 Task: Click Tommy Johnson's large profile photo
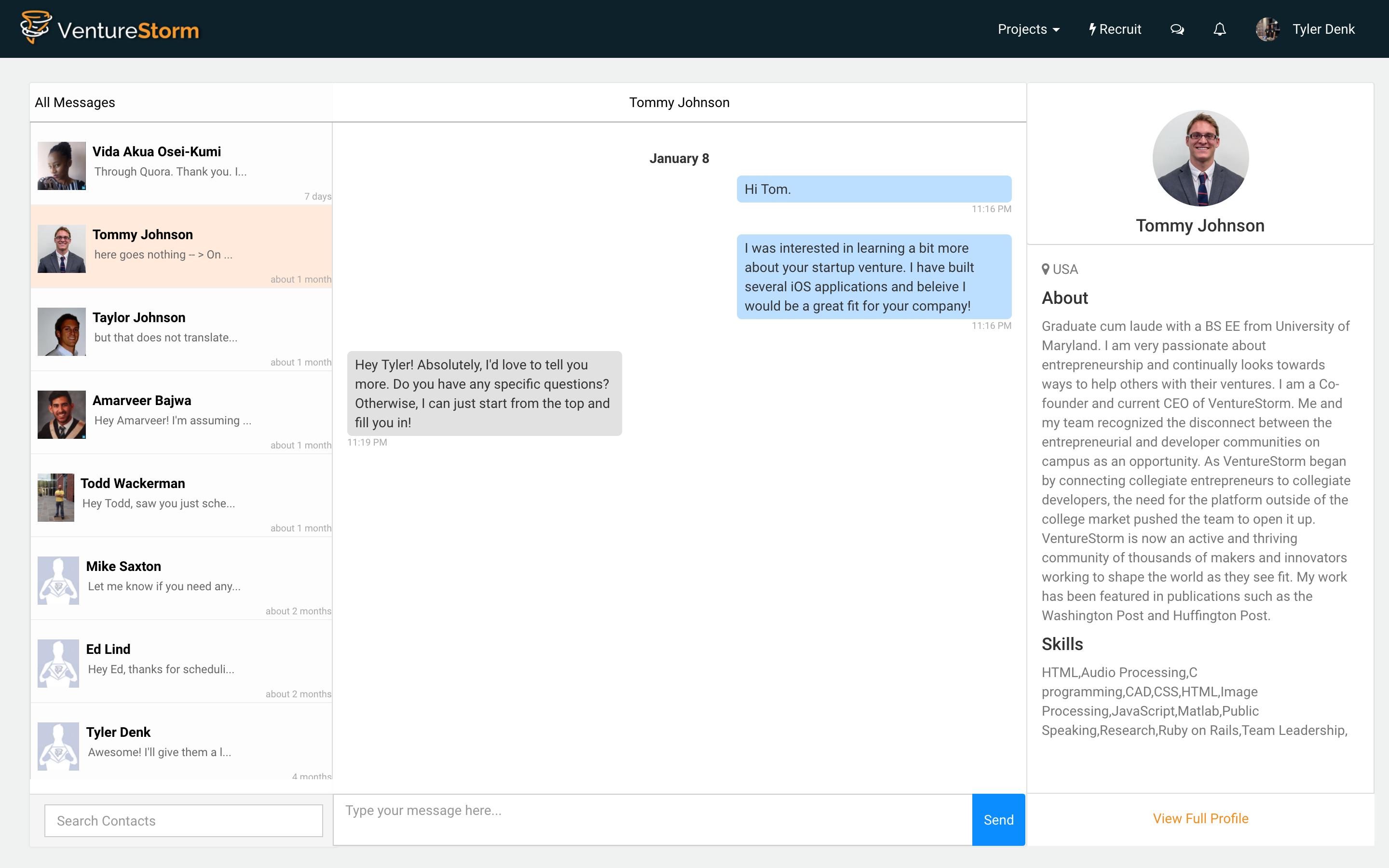point(1200,159)
